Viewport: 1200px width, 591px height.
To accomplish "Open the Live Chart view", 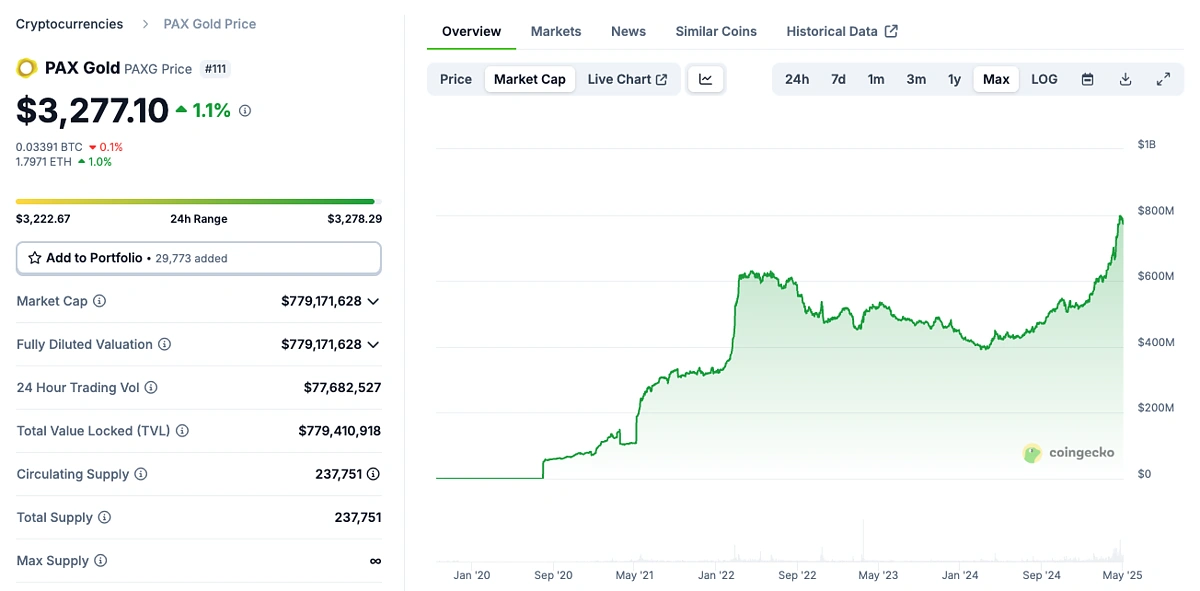I will point(627,79).
